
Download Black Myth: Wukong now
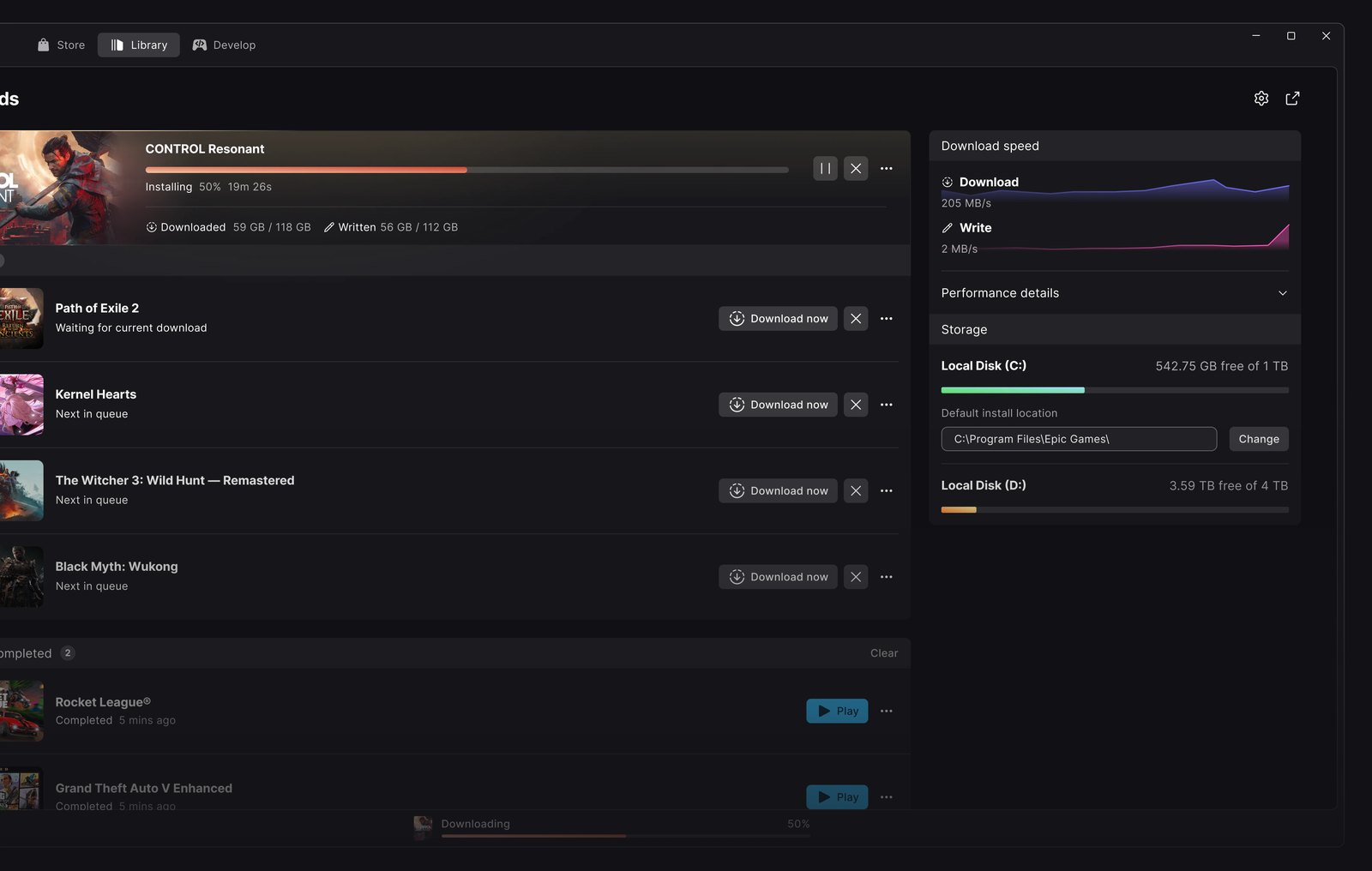coord(778,577)
